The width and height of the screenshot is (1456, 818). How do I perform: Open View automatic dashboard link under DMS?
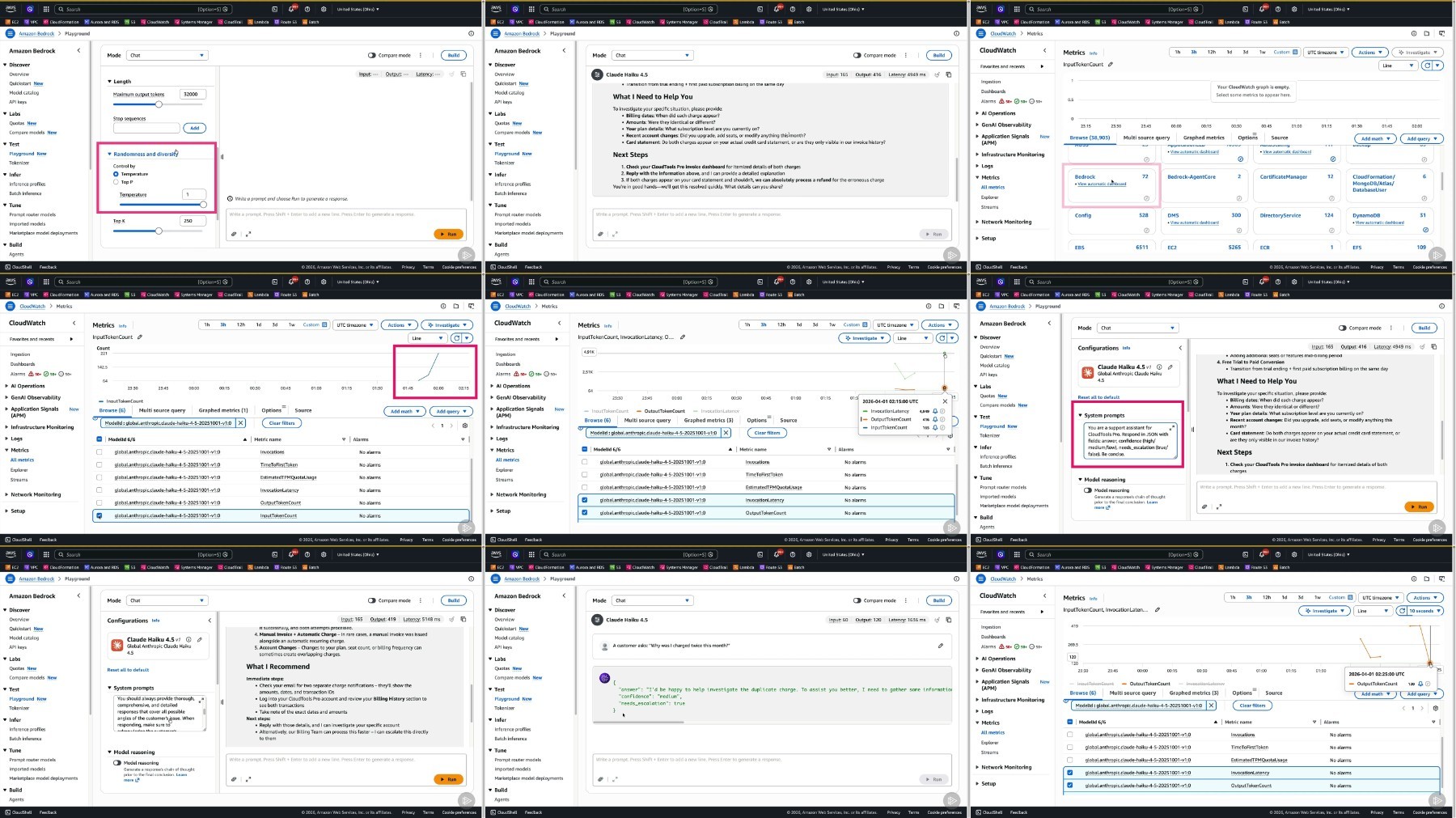point(1194,223)
